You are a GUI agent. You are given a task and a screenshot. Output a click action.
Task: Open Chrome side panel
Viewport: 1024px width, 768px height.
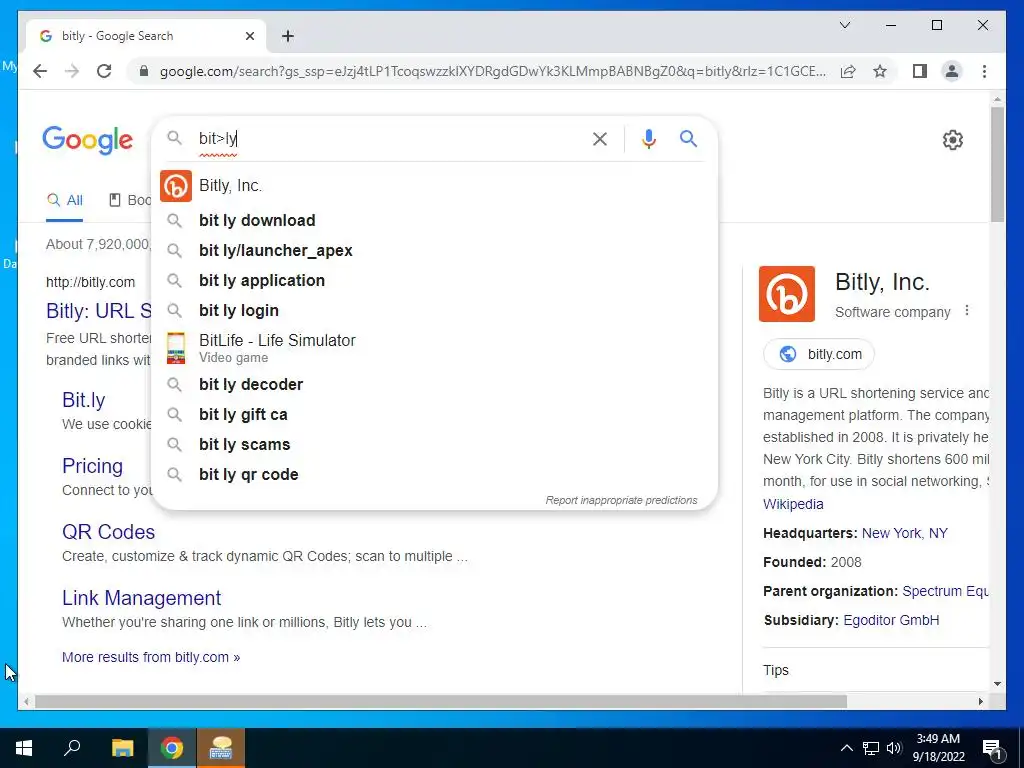coord(920,71)
